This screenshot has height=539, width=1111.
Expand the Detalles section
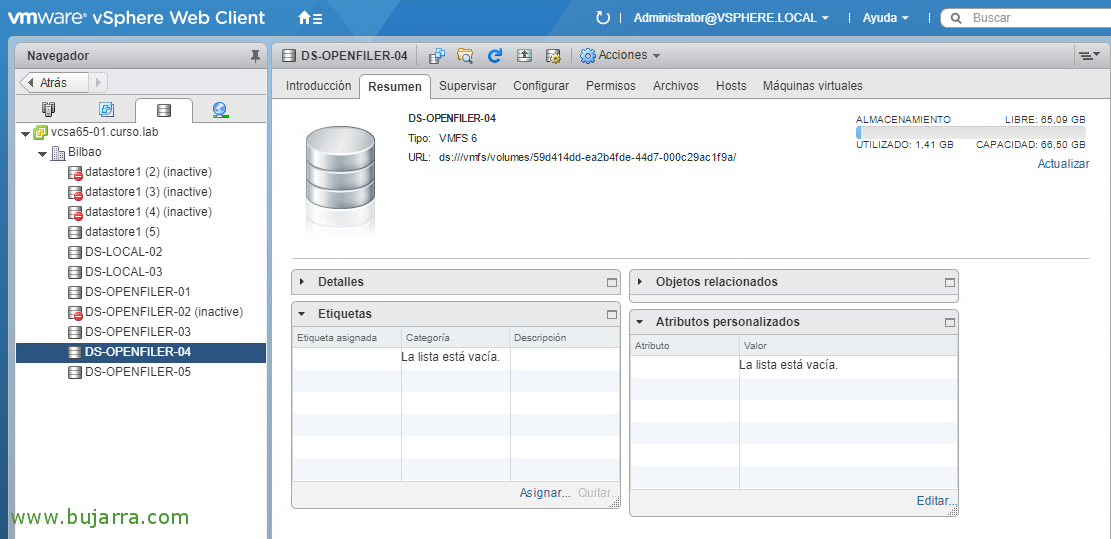(302, 282)
